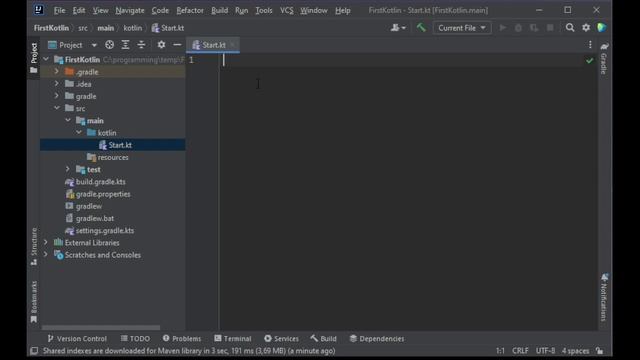This screenshot has width=640, height=360.
Task: Open the Build tool window
Action: (x=323, y=338)
